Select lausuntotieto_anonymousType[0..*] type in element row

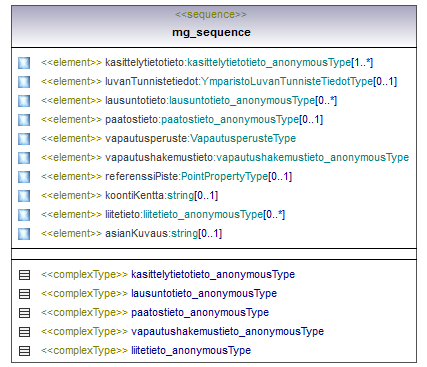click(253, 100)
